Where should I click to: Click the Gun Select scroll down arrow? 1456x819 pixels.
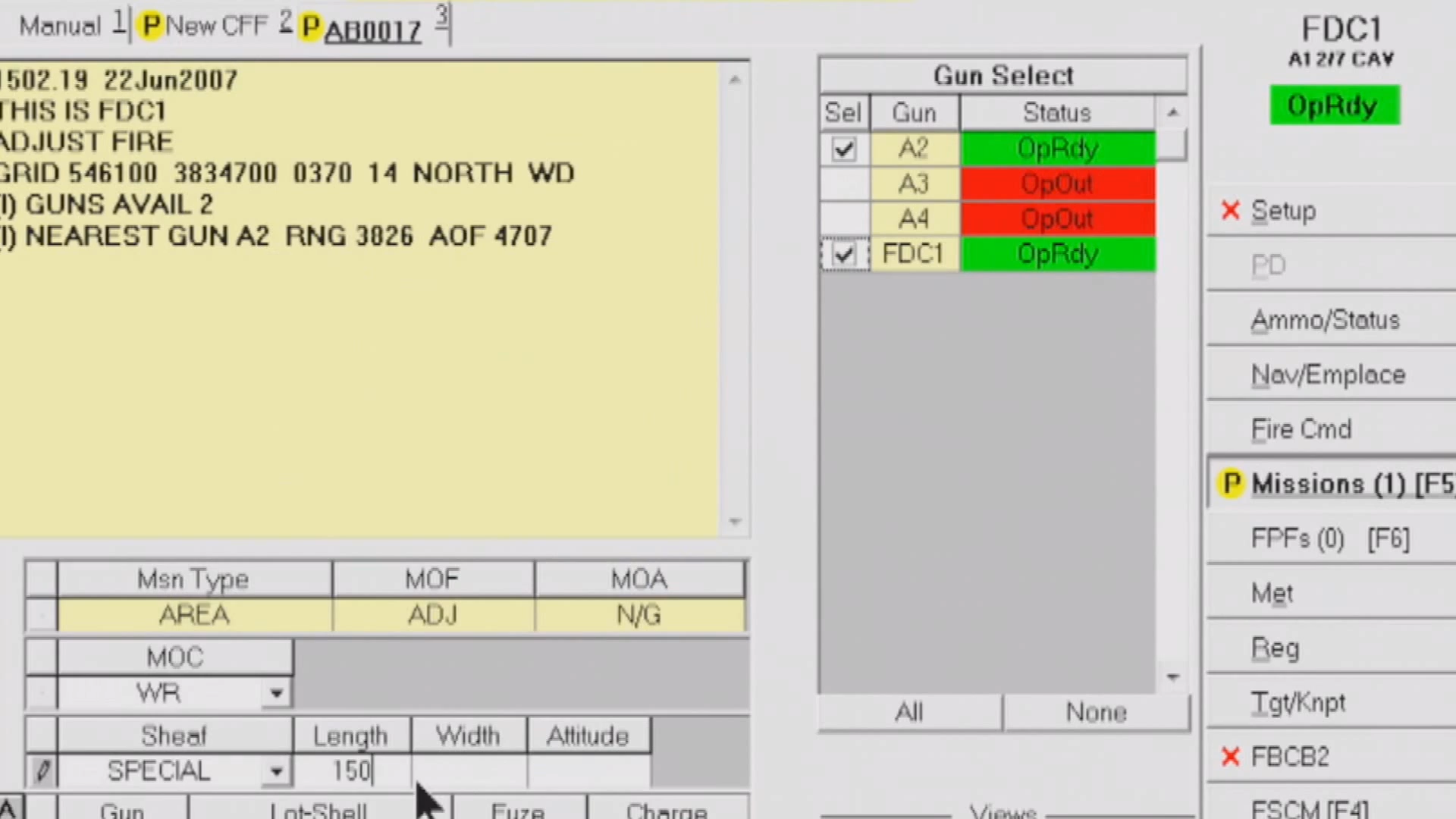coord(1173,676)
